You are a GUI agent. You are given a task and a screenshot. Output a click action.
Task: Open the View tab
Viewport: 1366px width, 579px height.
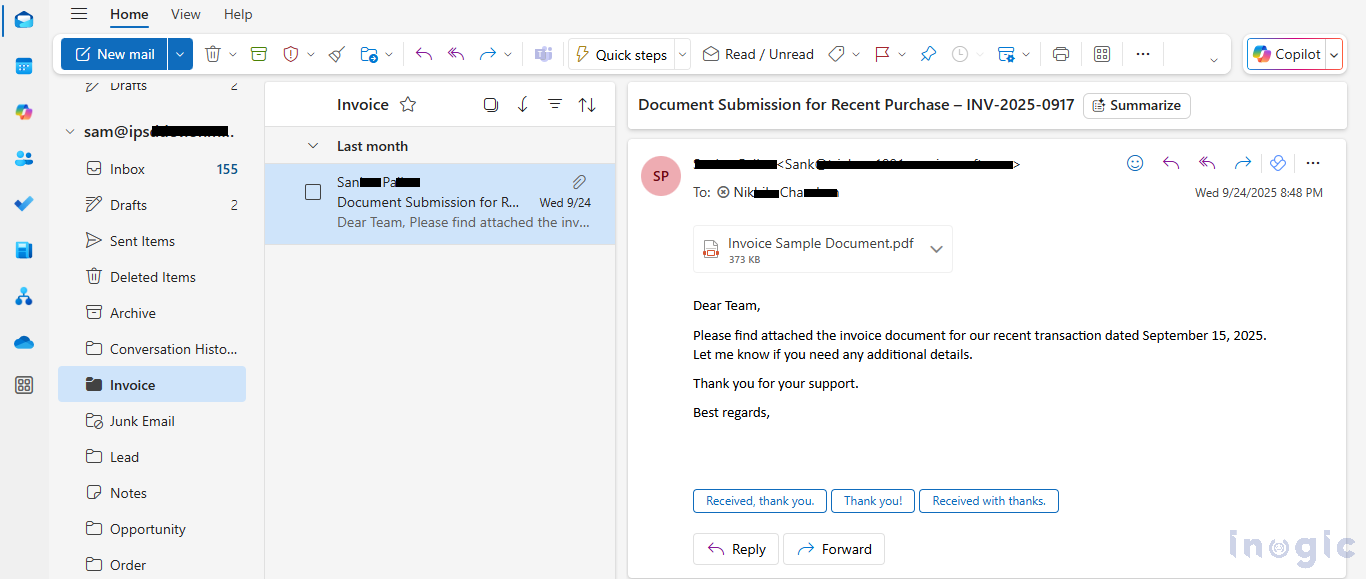tap(185, 14)
